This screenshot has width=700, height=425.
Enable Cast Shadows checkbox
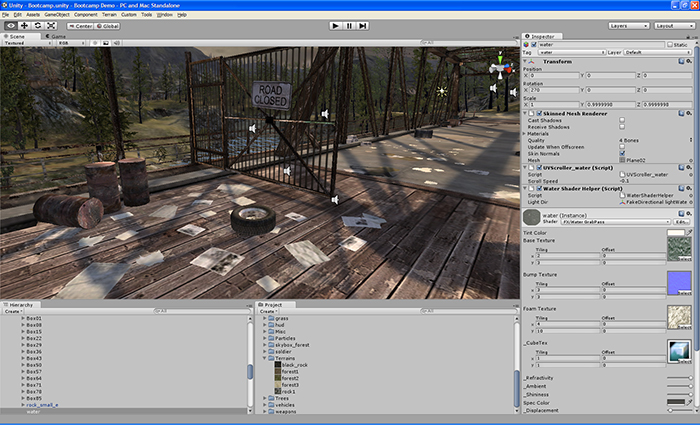click(x=622, y=120)
